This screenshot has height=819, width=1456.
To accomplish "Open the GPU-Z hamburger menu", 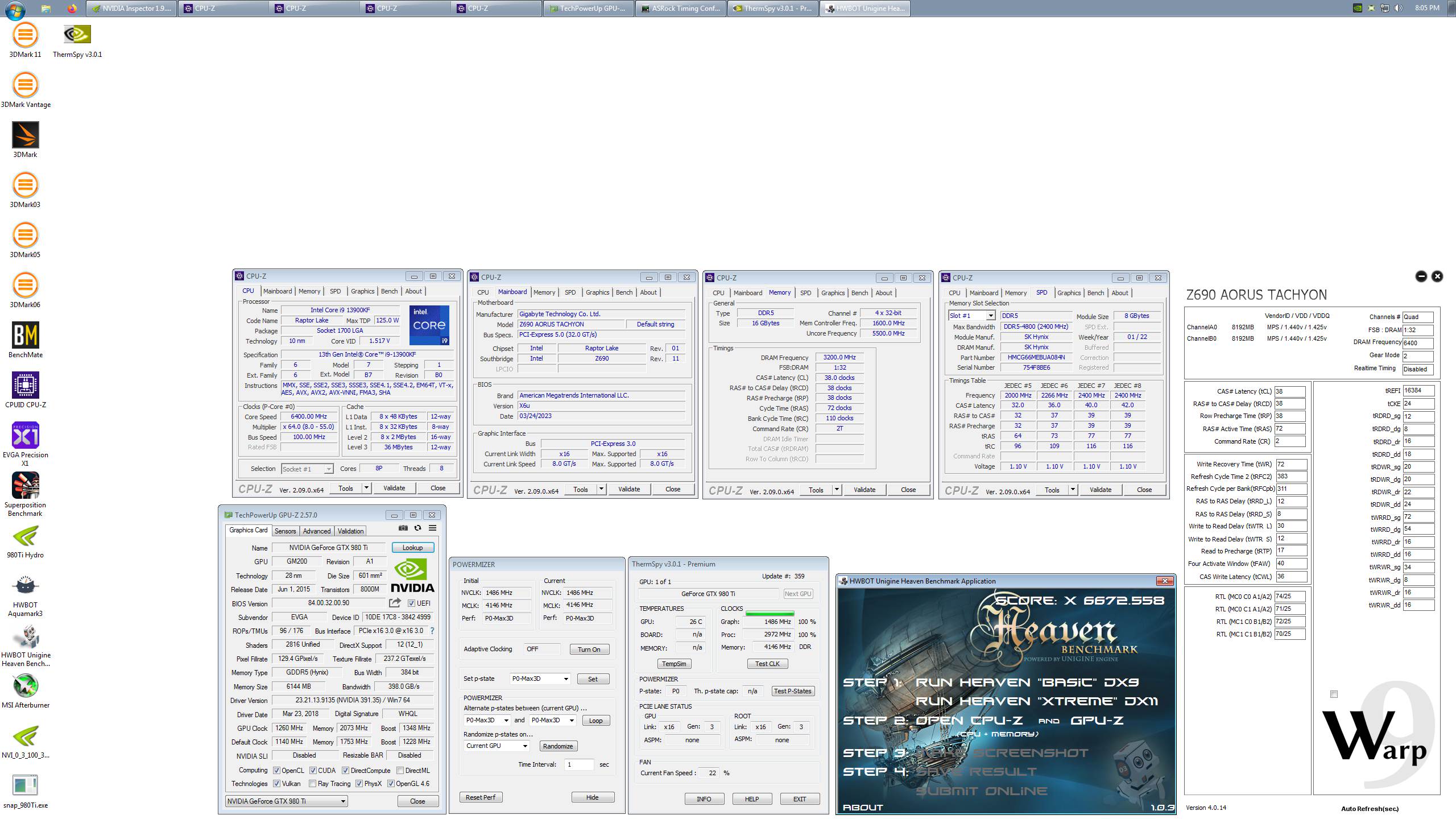I will tap(432, 528).
